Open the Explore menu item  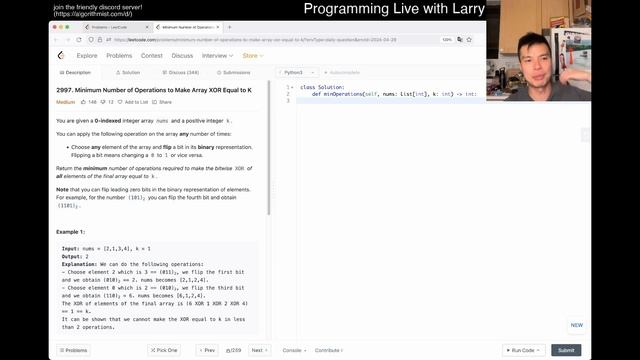[87, 56]
